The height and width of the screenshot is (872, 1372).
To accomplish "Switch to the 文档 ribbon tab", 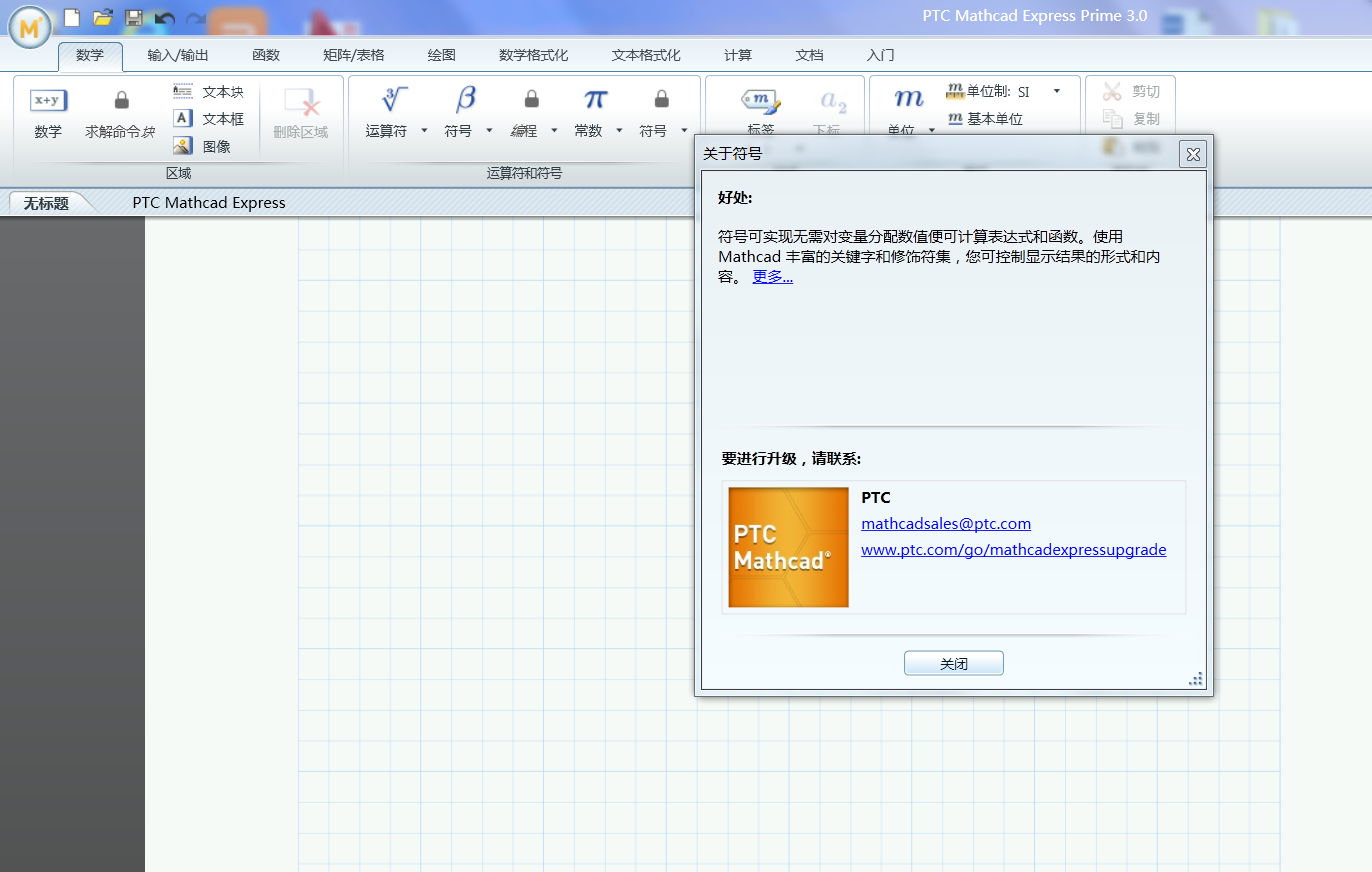I will coord(809,56).
